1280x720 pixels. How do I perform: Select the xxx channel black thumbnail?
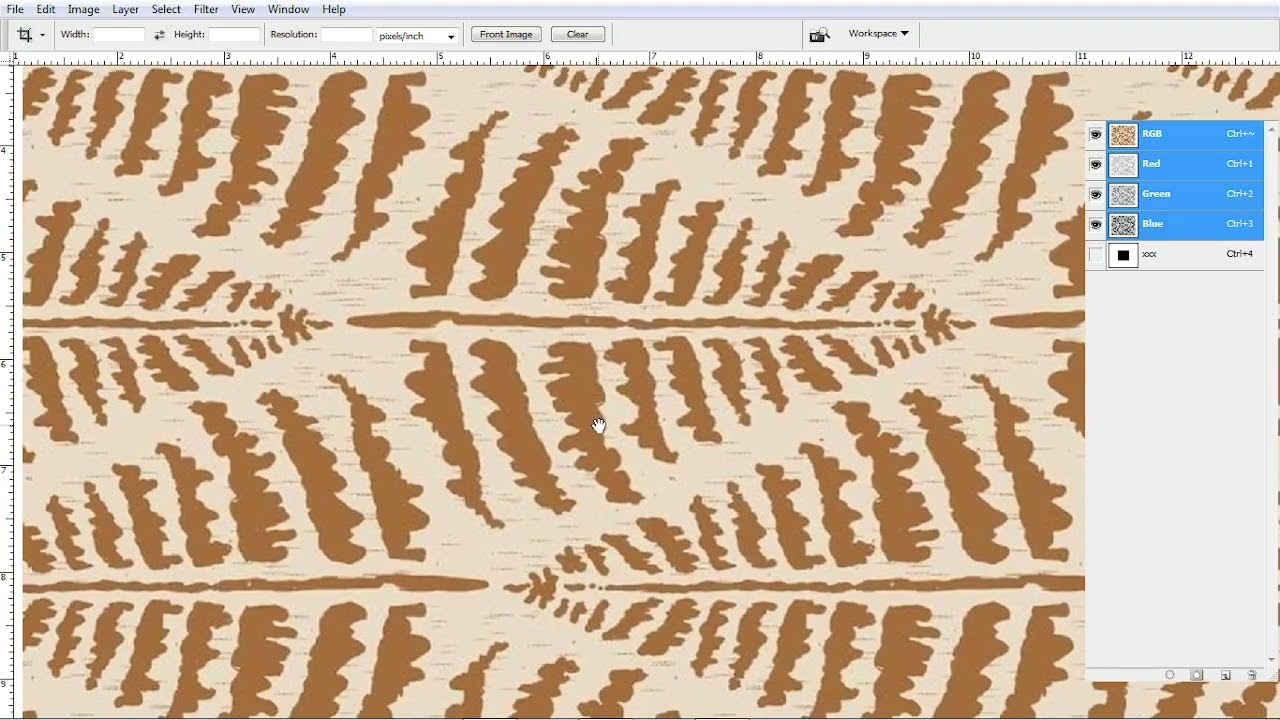click(1123, 255)
